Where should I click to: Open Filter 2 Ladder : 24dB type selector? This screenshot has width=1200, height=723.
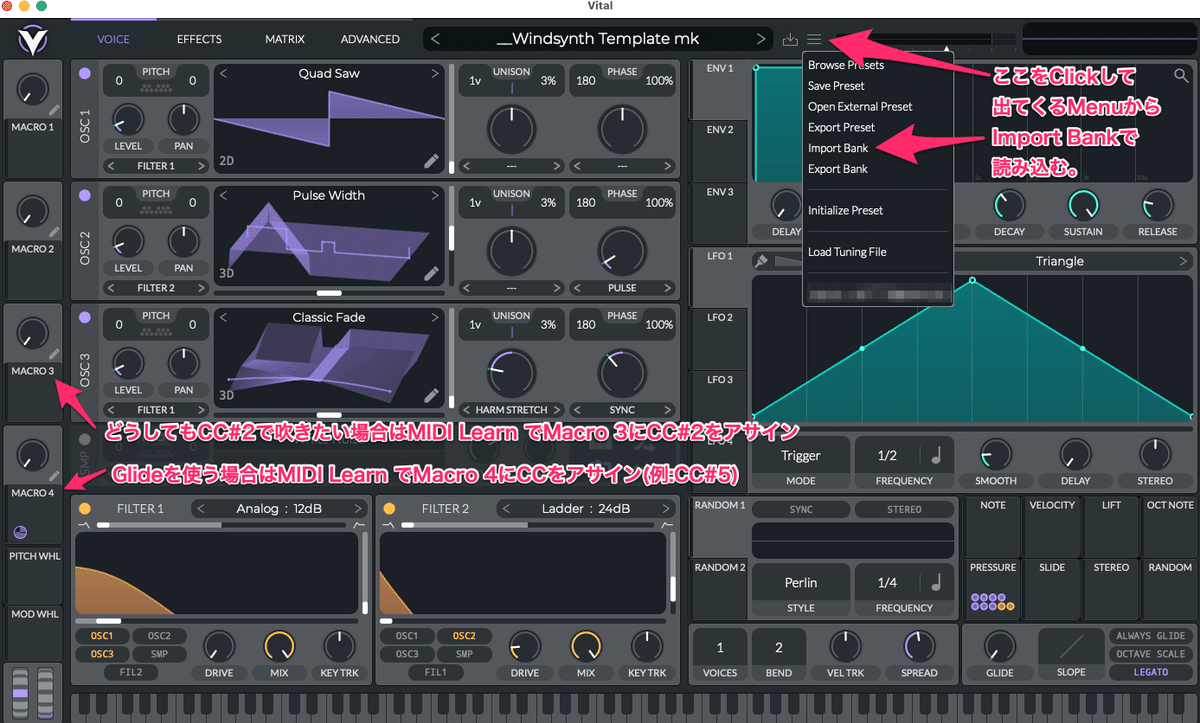coord(586,508)
